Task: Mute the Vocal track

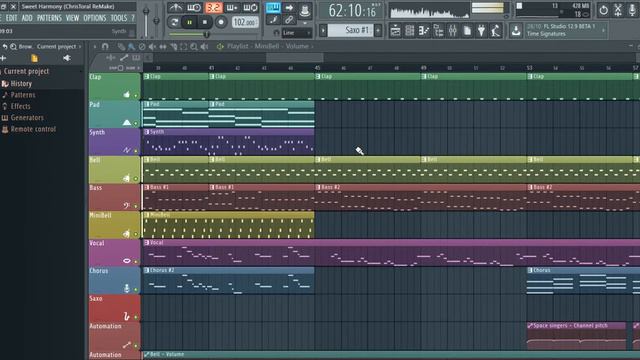Action: (x=136, y=262)
